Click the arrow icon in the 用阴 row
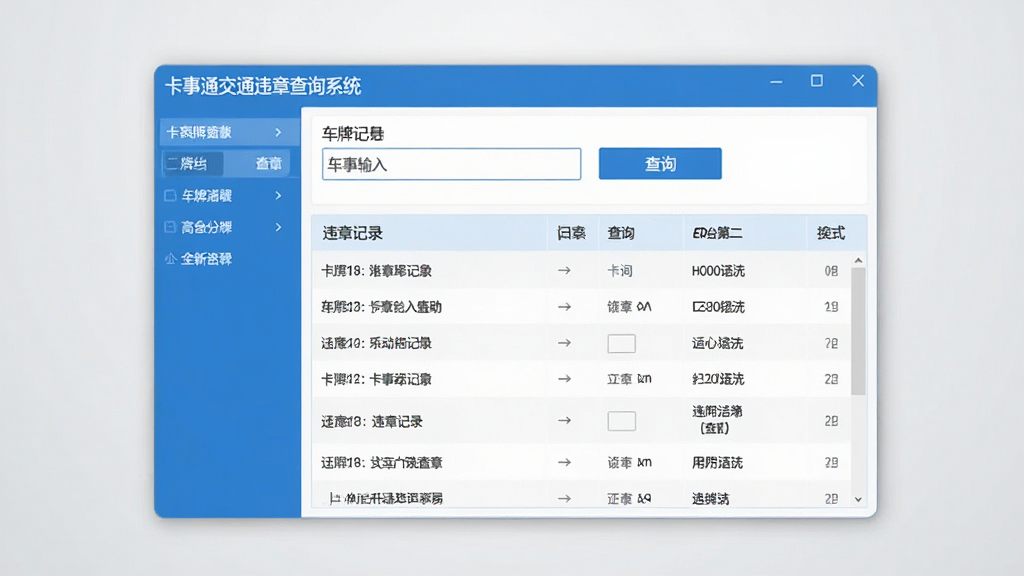The image size is (1024, 576). [x=564, y=462]
